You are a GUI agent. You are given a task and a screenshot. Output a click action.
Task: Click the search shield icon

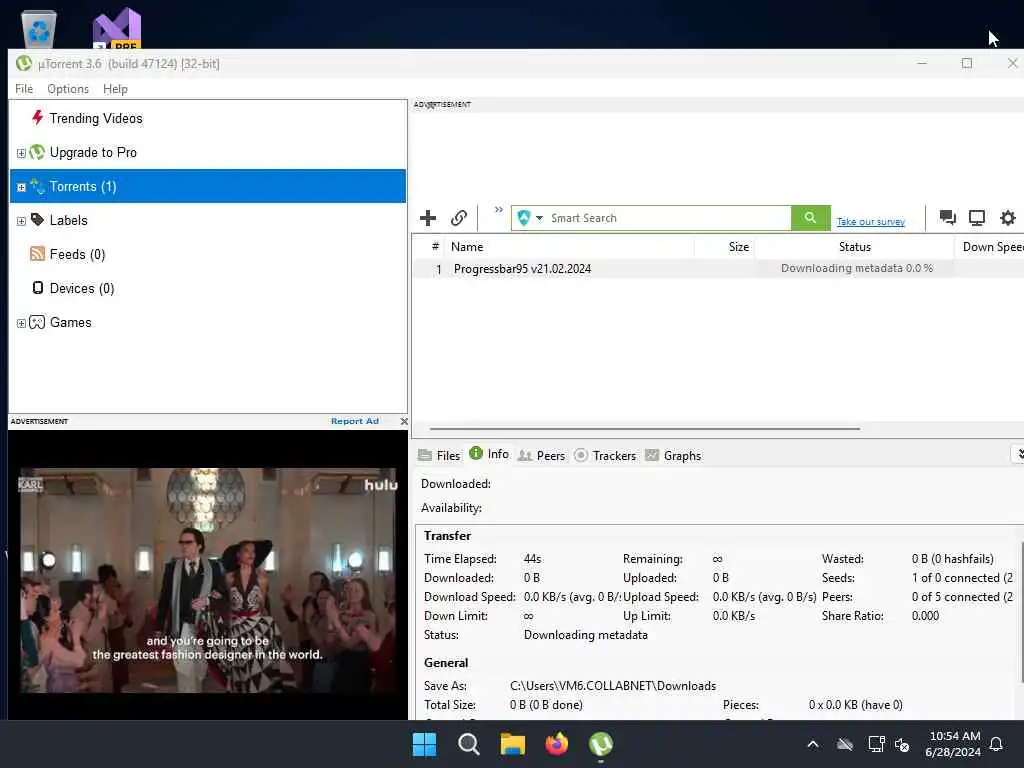tap(523, 218)
